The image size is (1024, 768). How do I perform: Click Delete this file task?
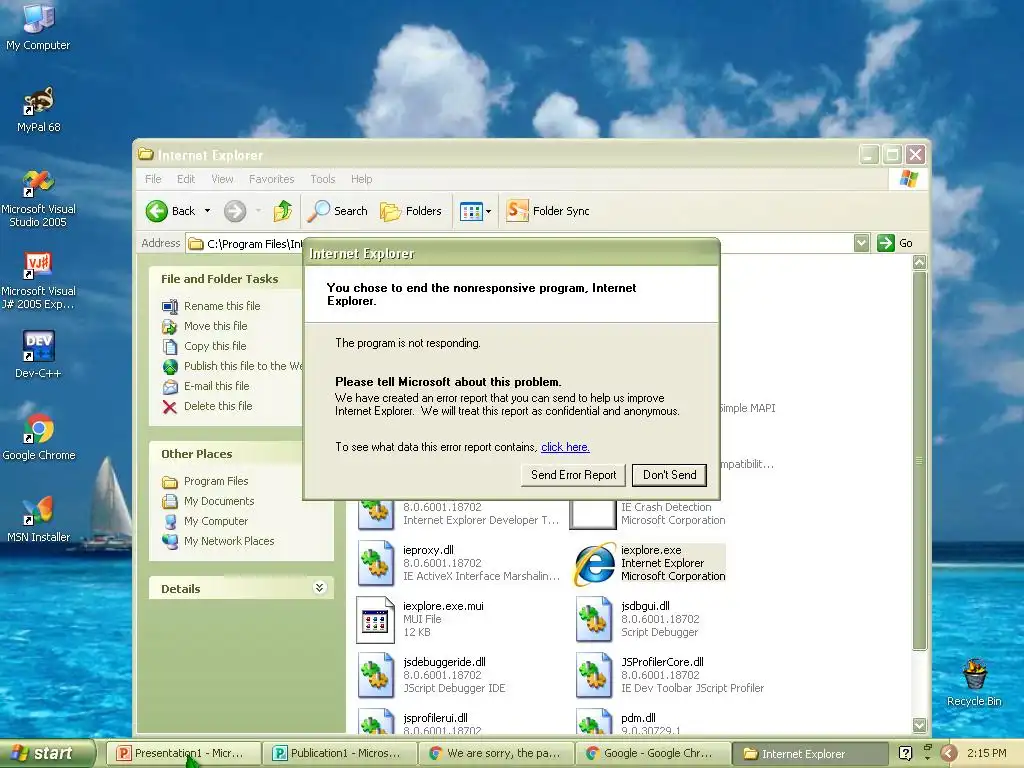217,406
